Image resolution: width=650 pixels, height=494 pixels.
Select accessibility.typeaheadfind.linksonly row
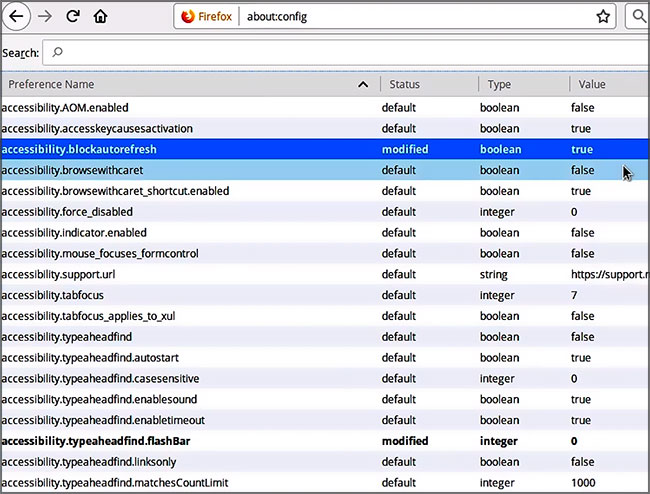325,462
